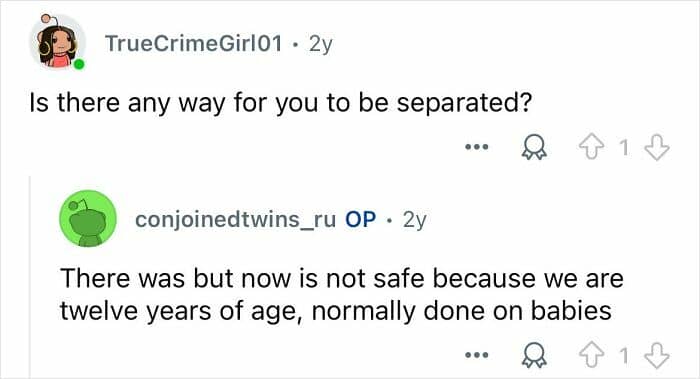Open more options on TrueCrimeGirl01's comment
The width and height of the screenshot is (700, 379).
[x=477, y=146]
